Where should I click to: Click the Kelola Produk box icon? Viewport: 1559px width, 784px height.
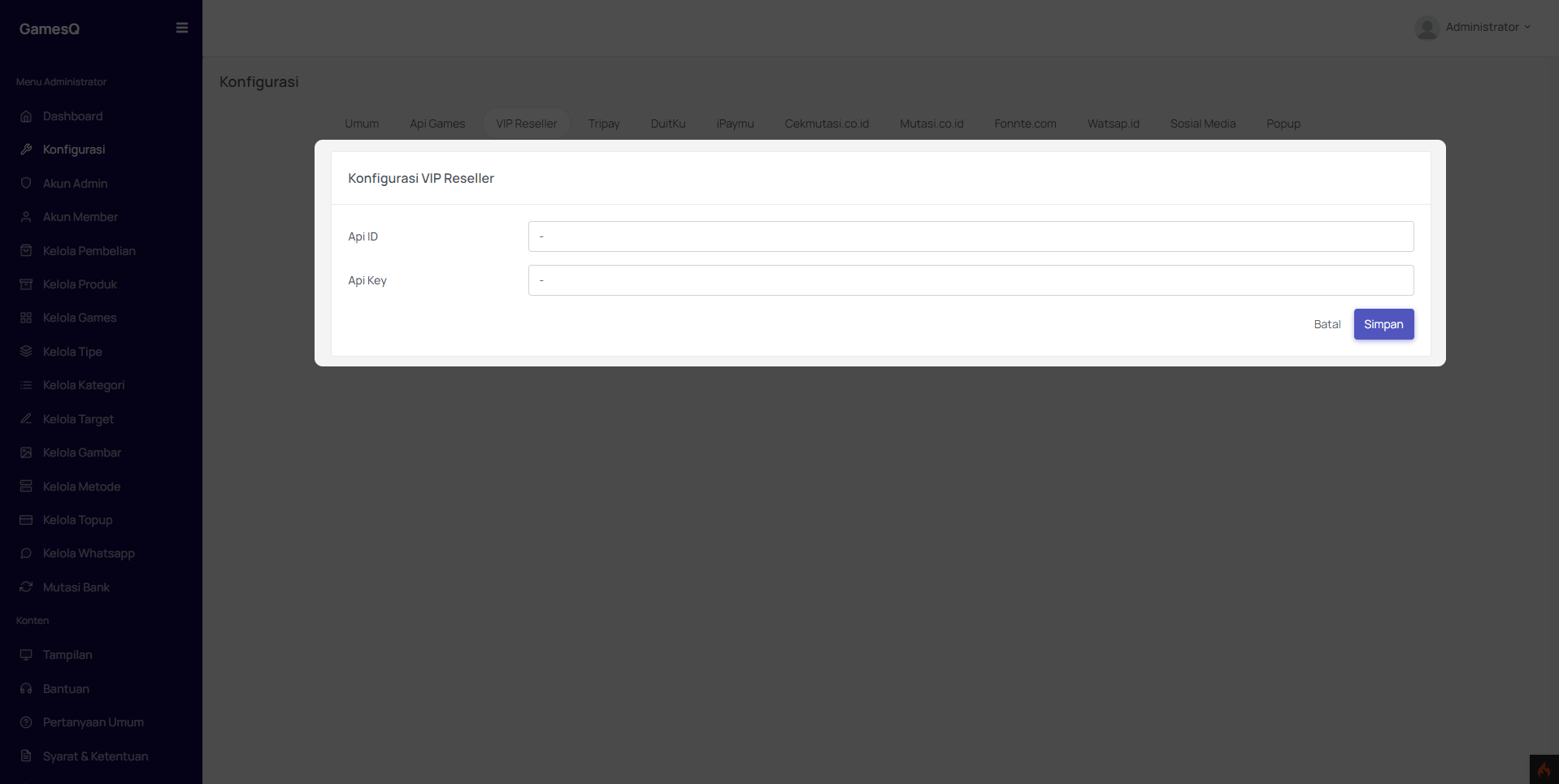click(x=26, y=284)
